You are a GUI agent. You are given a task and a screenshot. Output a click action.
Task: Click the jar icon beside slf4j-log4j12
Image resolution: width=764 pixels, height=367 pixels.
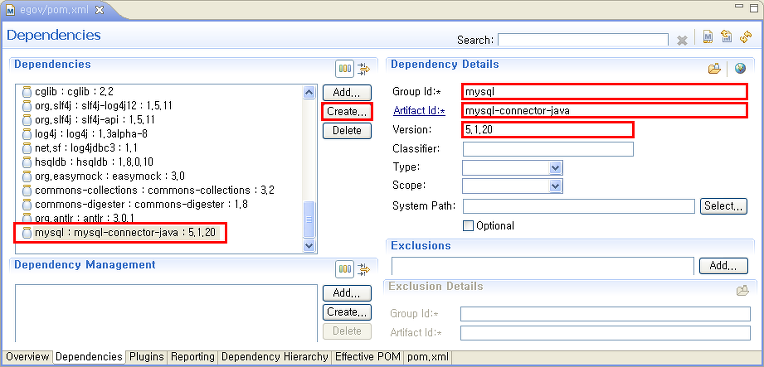coord(27,105)
